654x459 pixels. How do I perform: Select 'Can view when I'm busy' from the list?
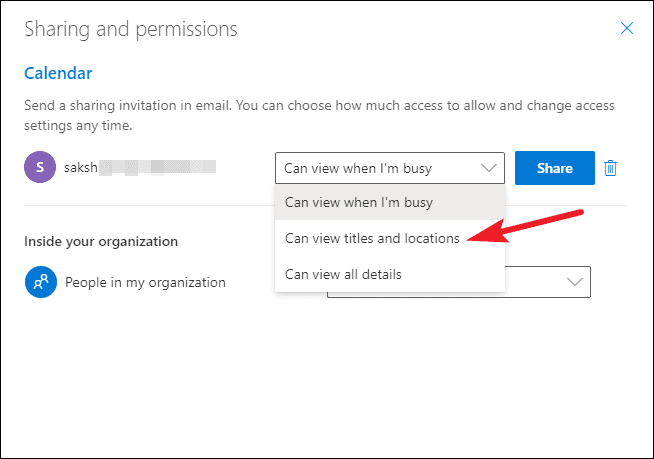coord(390,202)
